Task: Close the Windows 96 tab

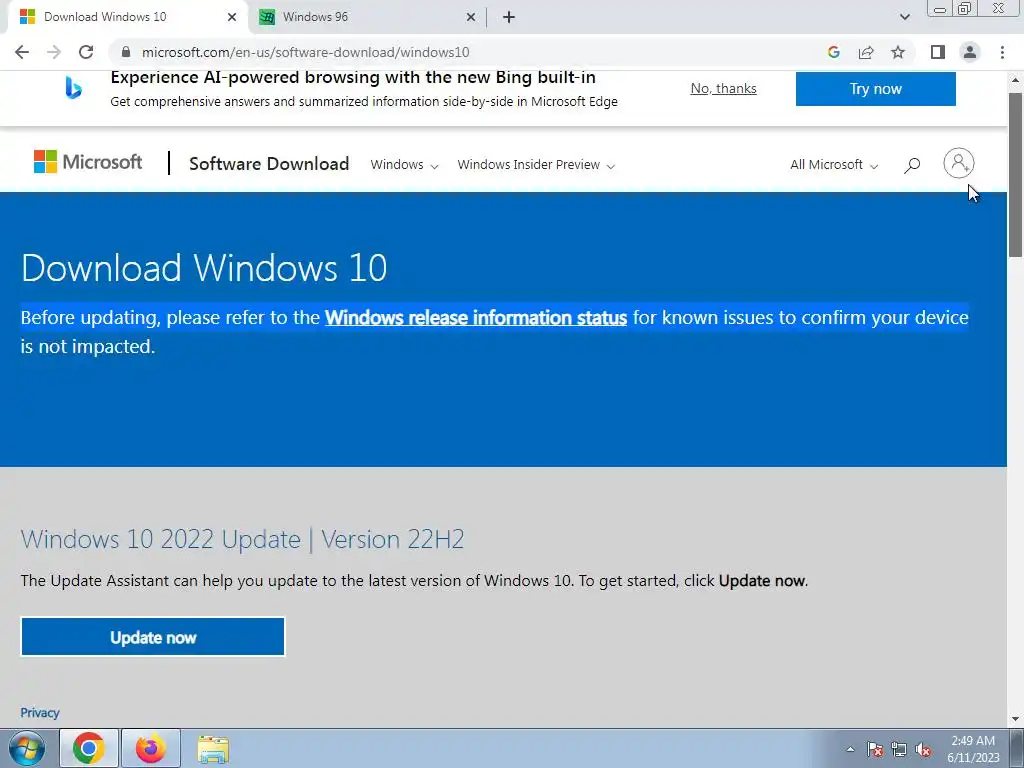Action: [x=471, y=17]
